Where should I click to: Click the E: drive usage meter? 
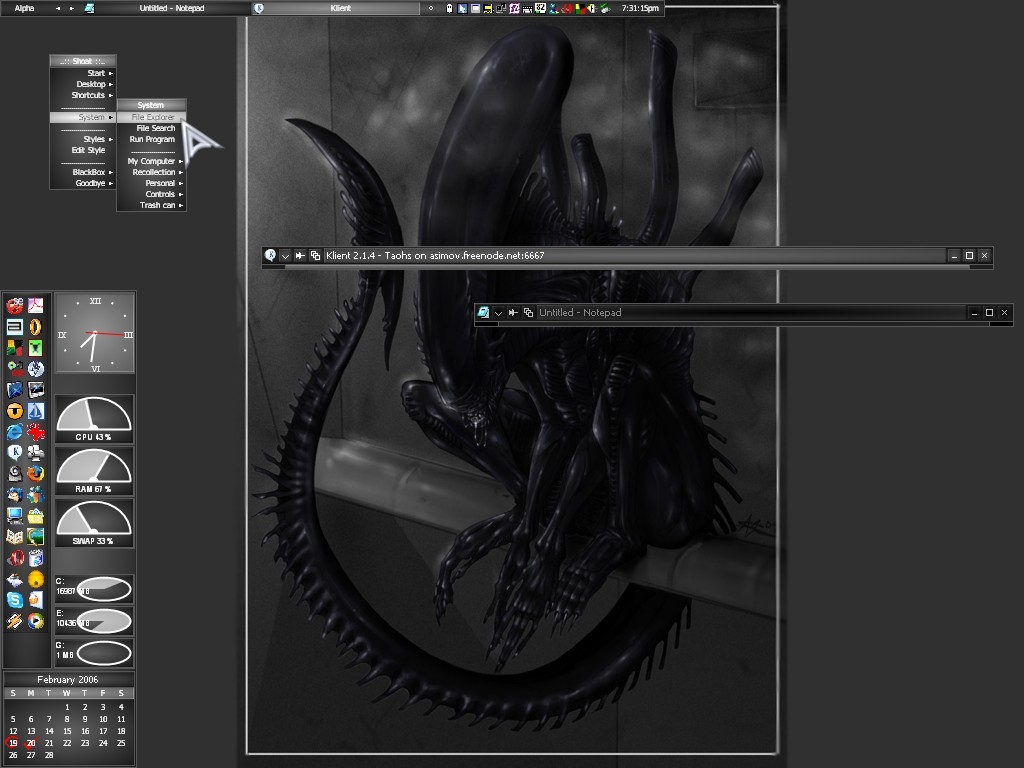coord(94,621)
